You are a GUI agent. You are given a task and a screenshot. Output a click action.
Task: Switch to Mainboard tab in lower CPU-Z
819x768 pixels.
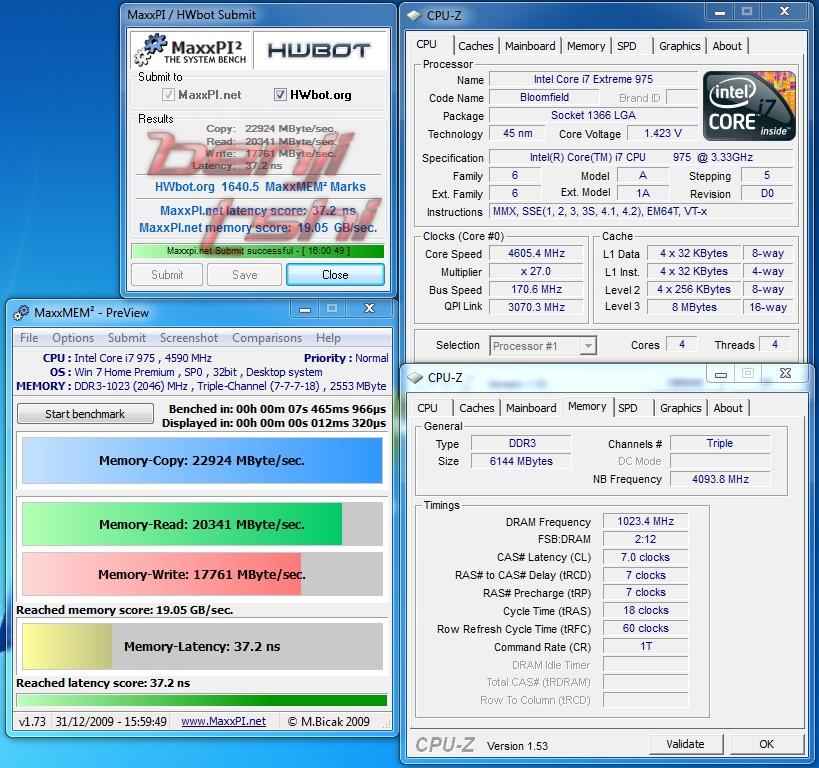pos(531,408)
